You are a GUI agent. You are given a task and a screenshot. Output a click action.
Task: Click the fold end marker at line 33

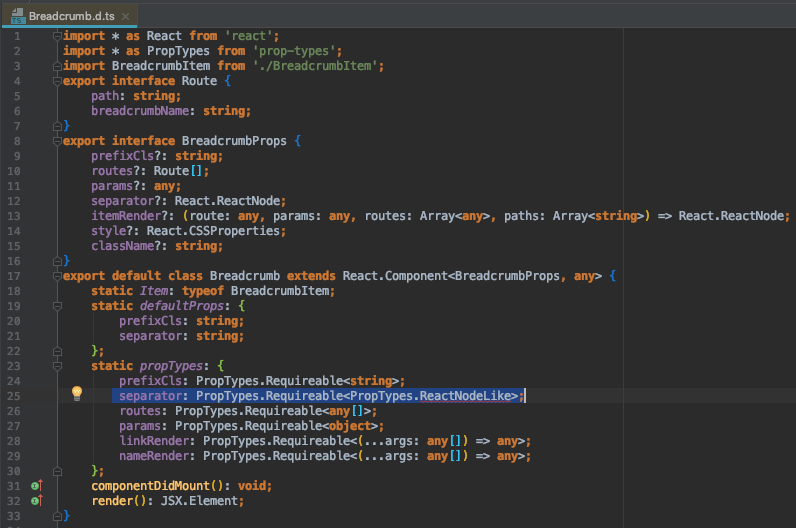(x=57, y=516)
